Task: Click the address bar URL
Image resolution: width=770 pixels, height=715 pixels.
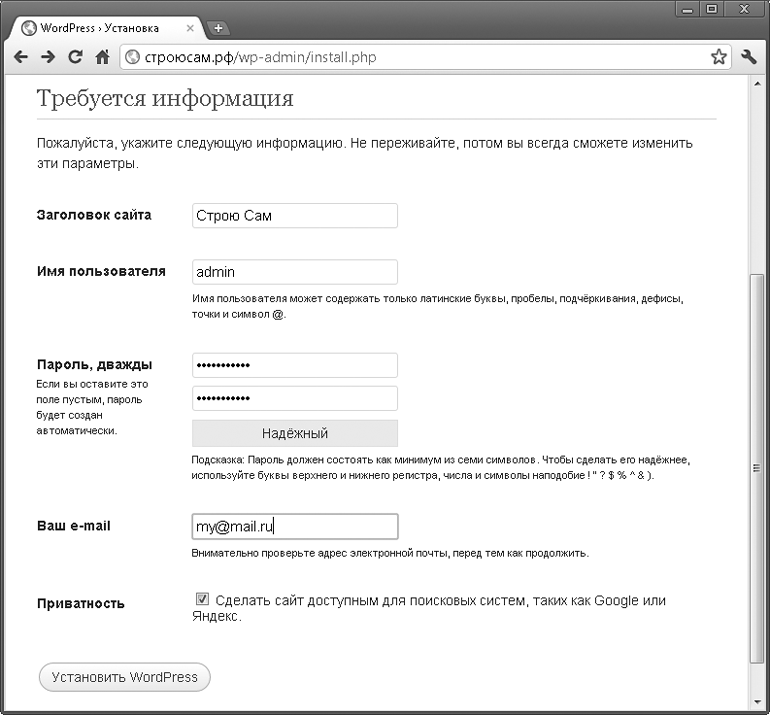Action: pos(260,57)
